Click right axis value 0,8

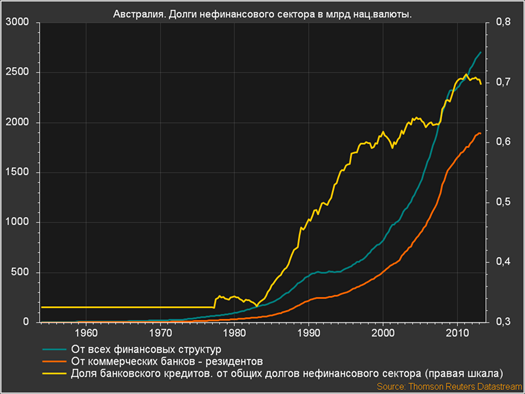(503, 22)
